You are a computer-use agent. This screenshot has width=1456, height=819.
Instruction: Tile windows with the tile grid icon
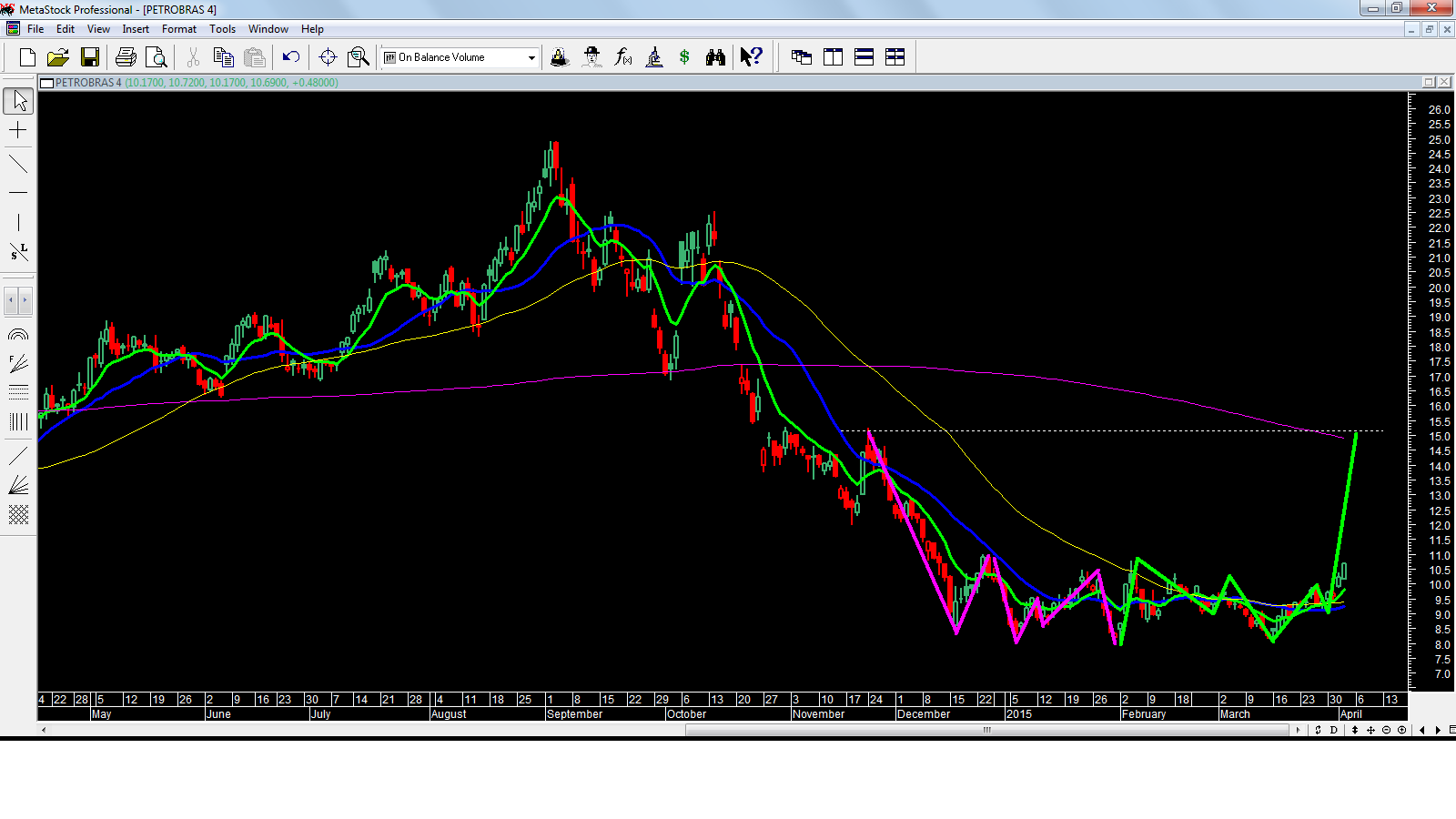coord(895,57)
